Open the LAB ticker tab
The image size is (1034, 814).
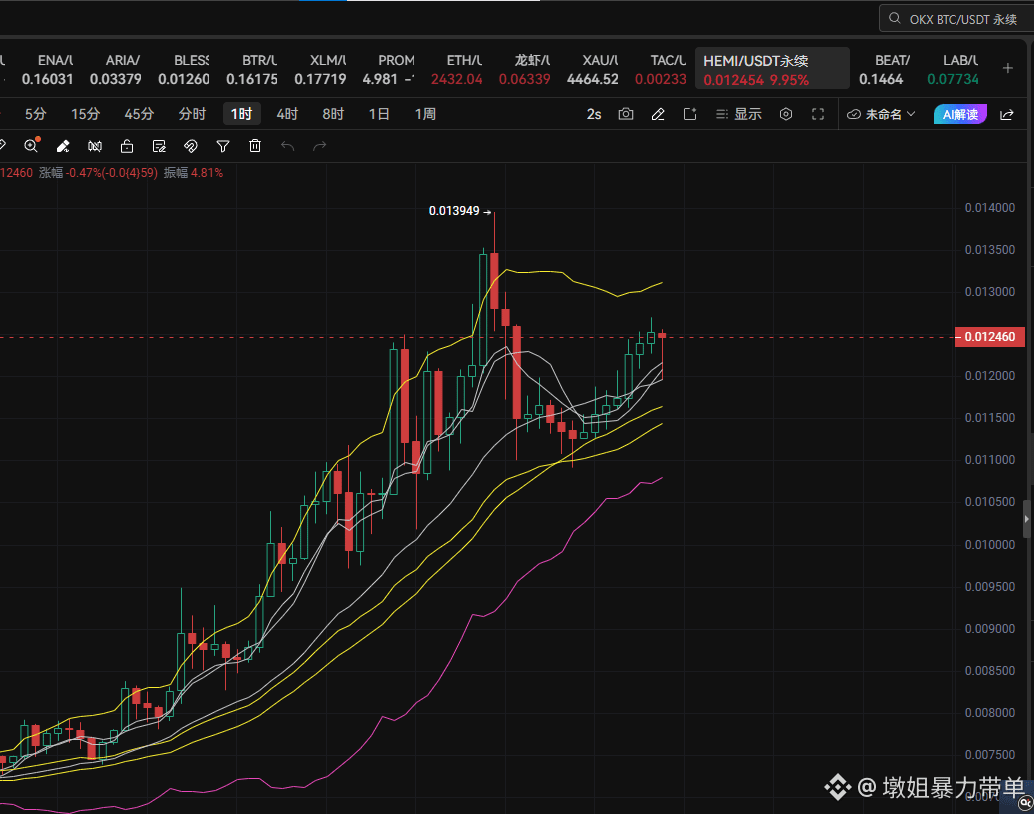pyautogui.click(x=953, y=69)
